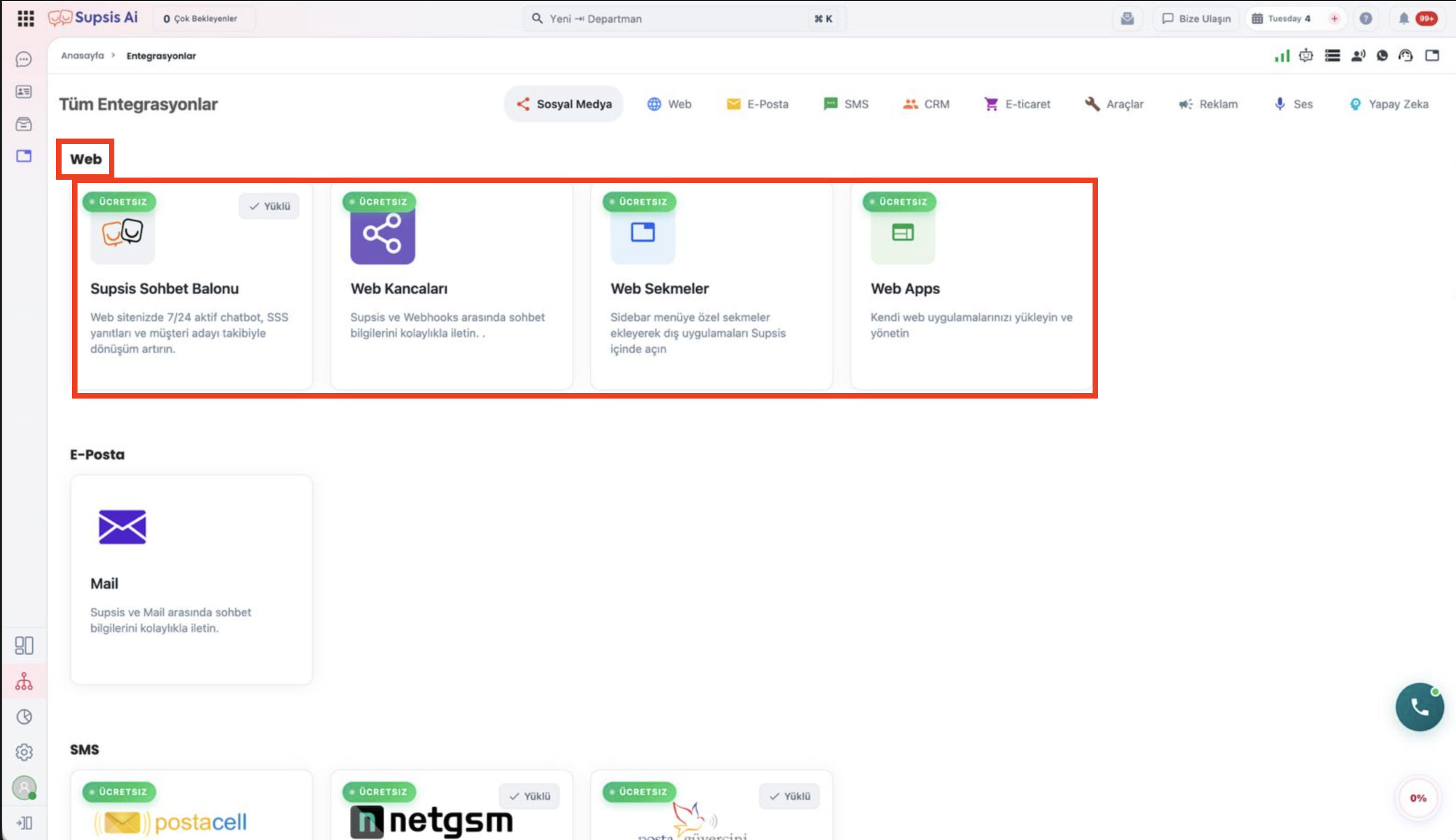This screenshot has width=1456, height=840.
Task: Open the web tabs window icon in sidebar
Action: pos(24,156)
